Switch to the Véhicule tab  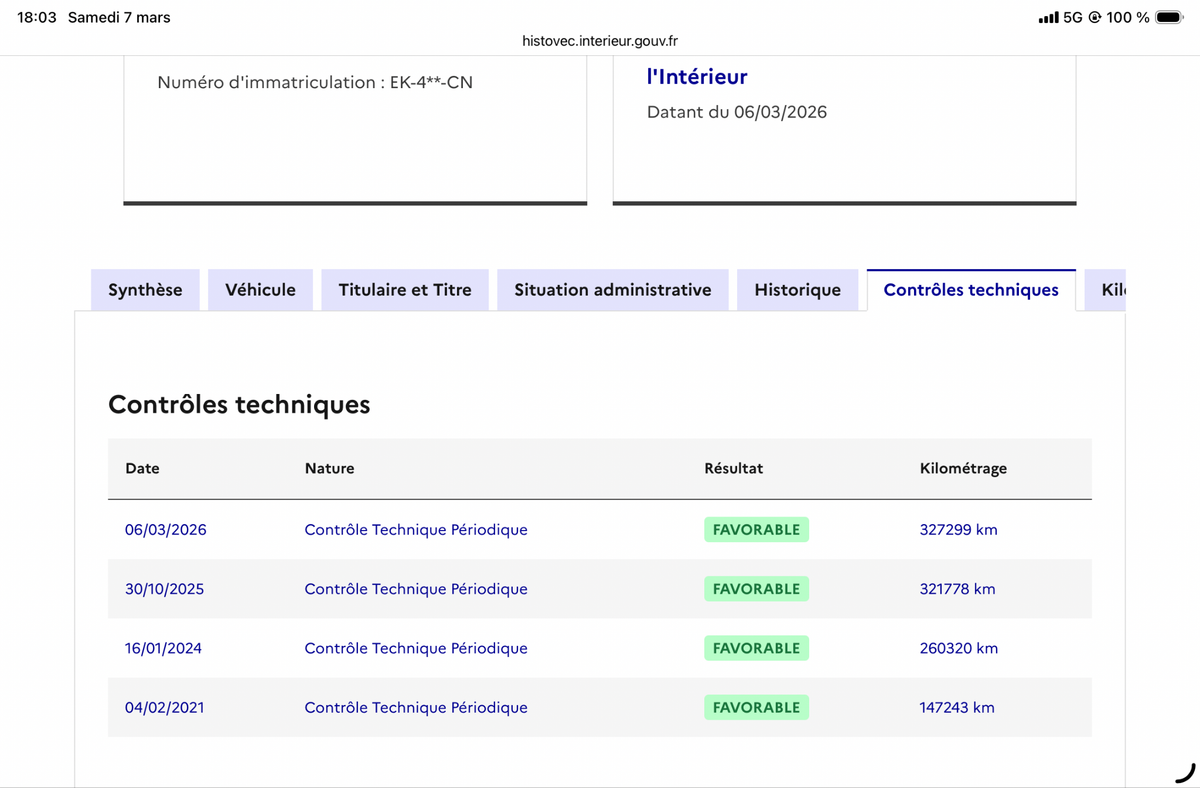[260, 290]
